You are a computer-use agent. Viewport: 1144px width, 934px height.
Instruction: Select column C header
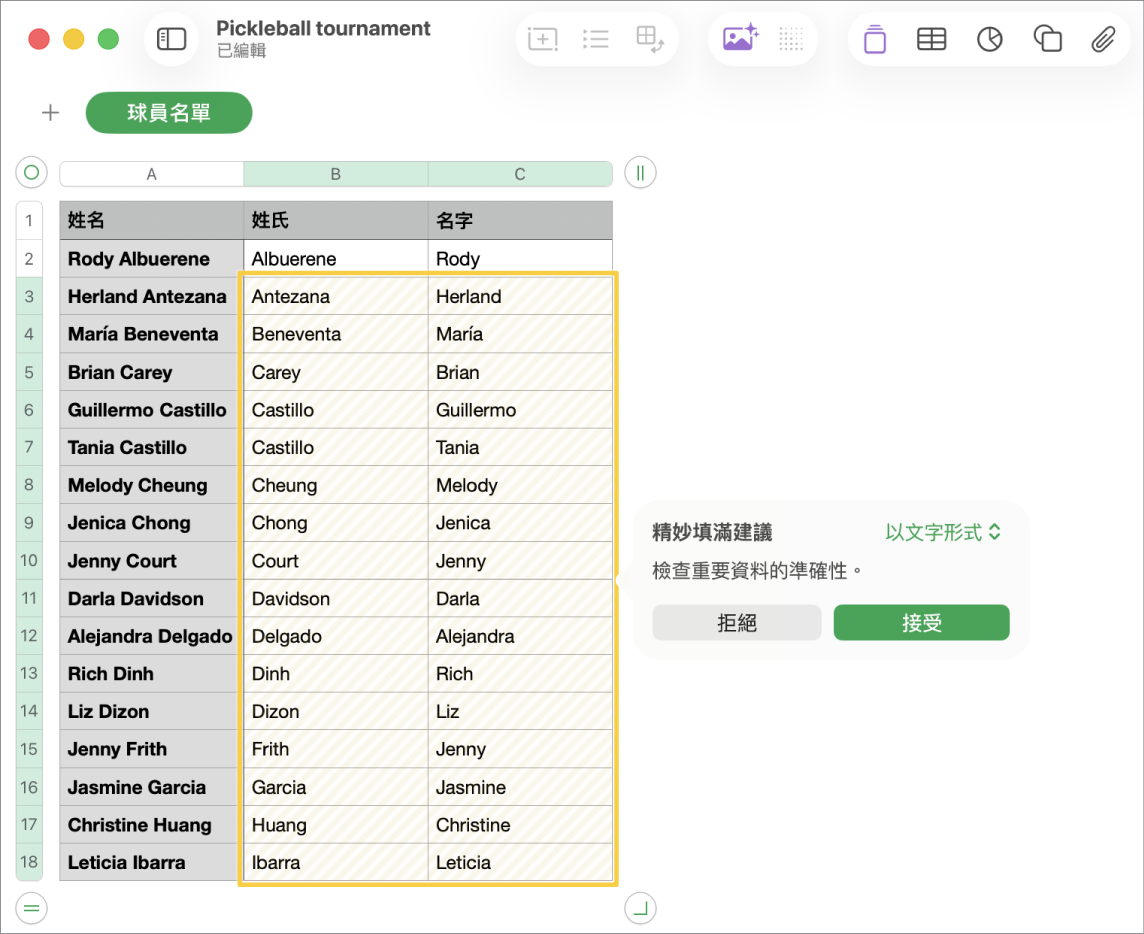[519, 174]
